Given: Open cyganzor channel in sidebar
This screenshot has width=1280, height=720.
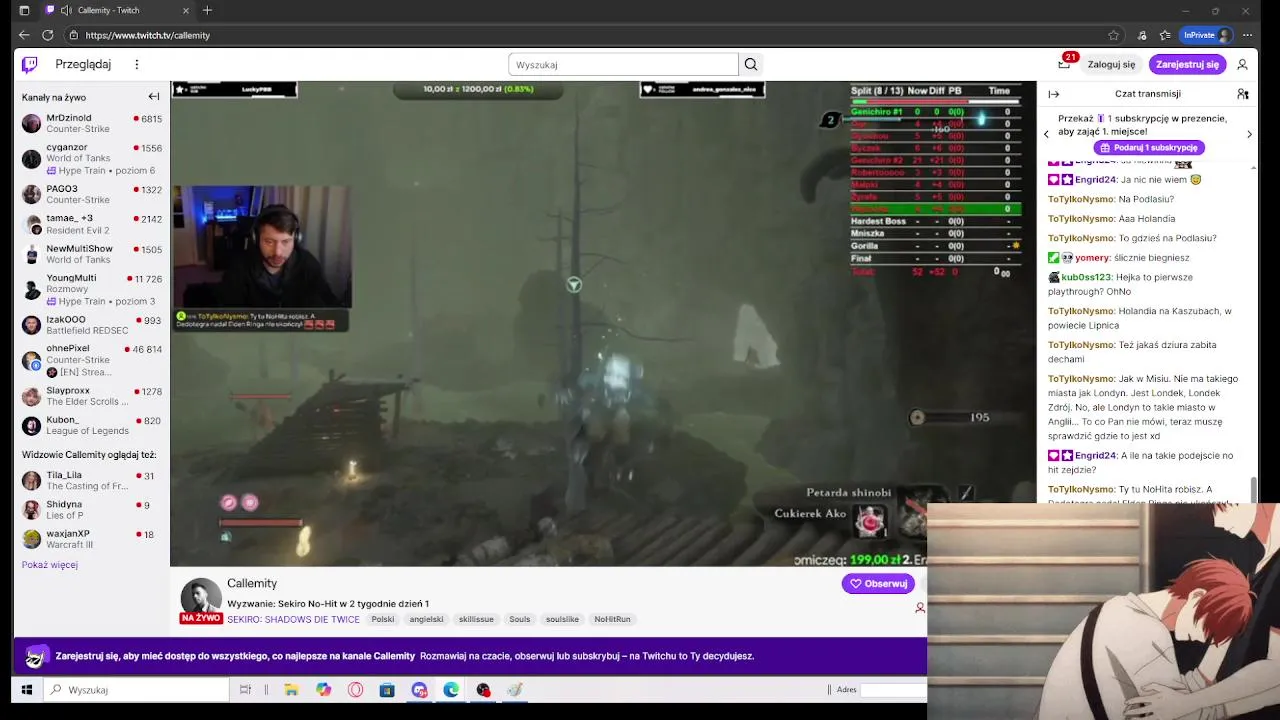Looking at the screenshot, I should (92, 158).
